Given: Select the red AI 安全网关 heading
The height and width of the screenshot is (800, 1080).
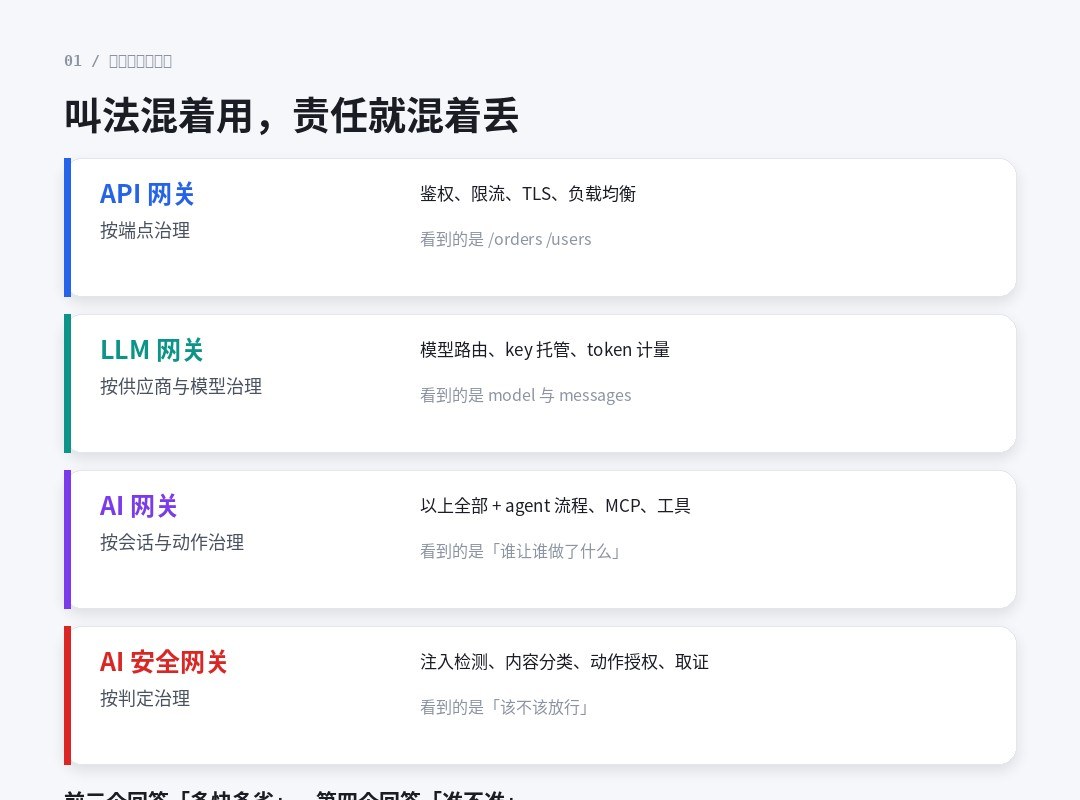Looking at the screenshot, I should [x=163, y=662].
